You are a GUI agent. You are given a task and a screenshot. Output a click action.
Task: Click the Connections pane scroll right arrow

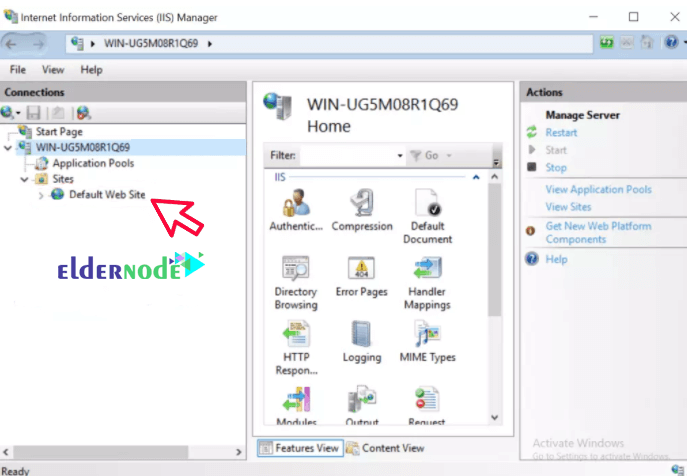(238, 452)
